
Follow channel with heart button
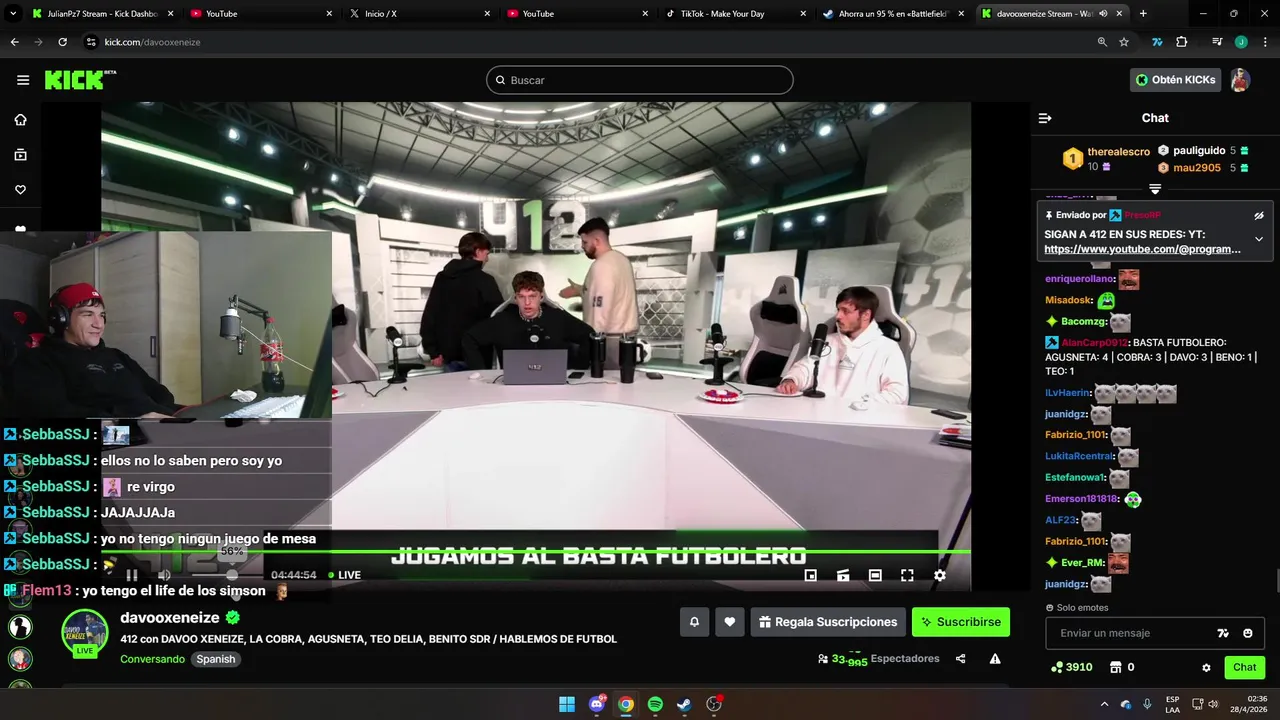point(730,622)
